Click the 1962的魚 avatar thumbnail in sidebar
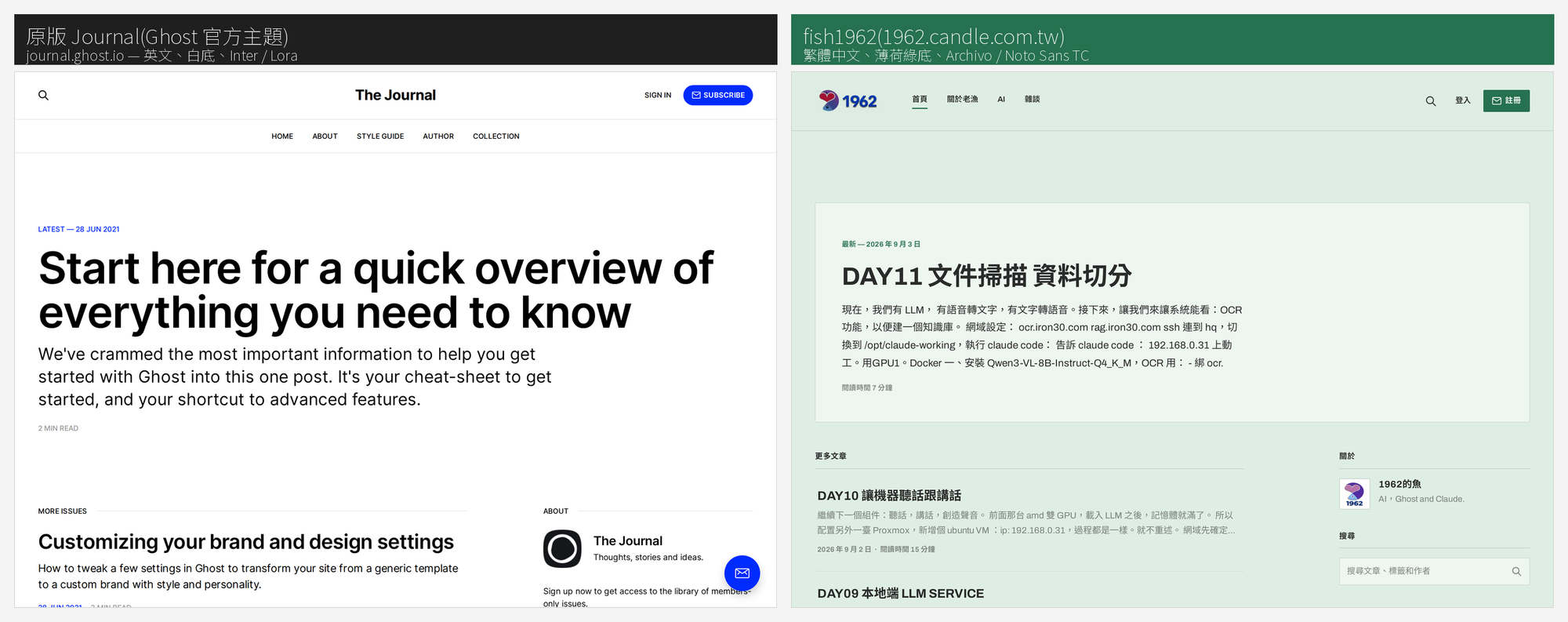1568x622 pixels. pyautogui.click(x=1354, y=494)
